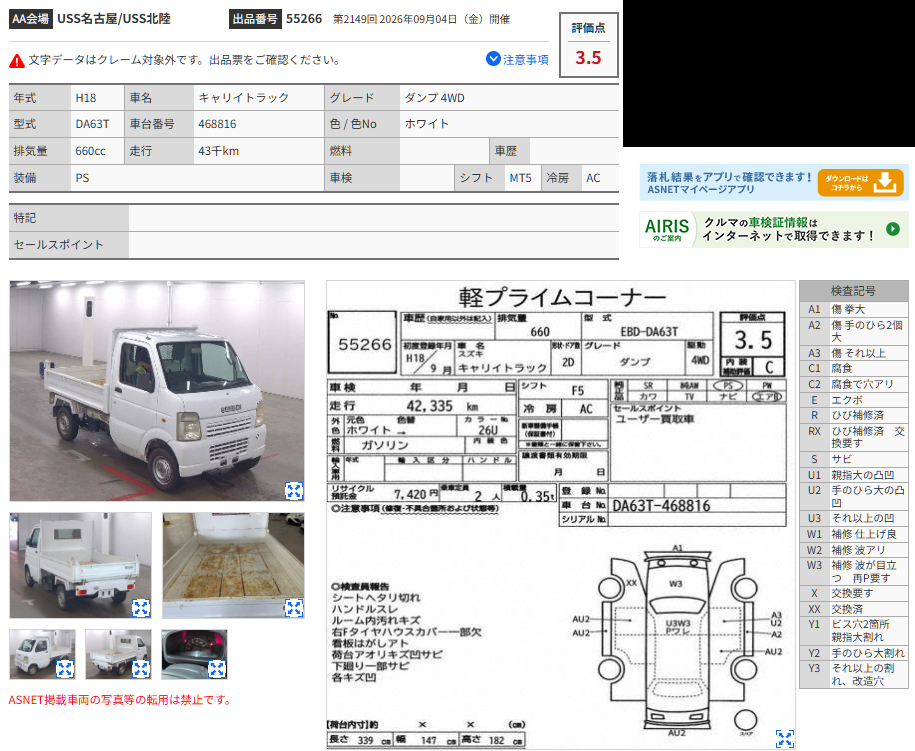
Task: Open the cargo bed floor thumbnail
Action: (x=233, y=565)
